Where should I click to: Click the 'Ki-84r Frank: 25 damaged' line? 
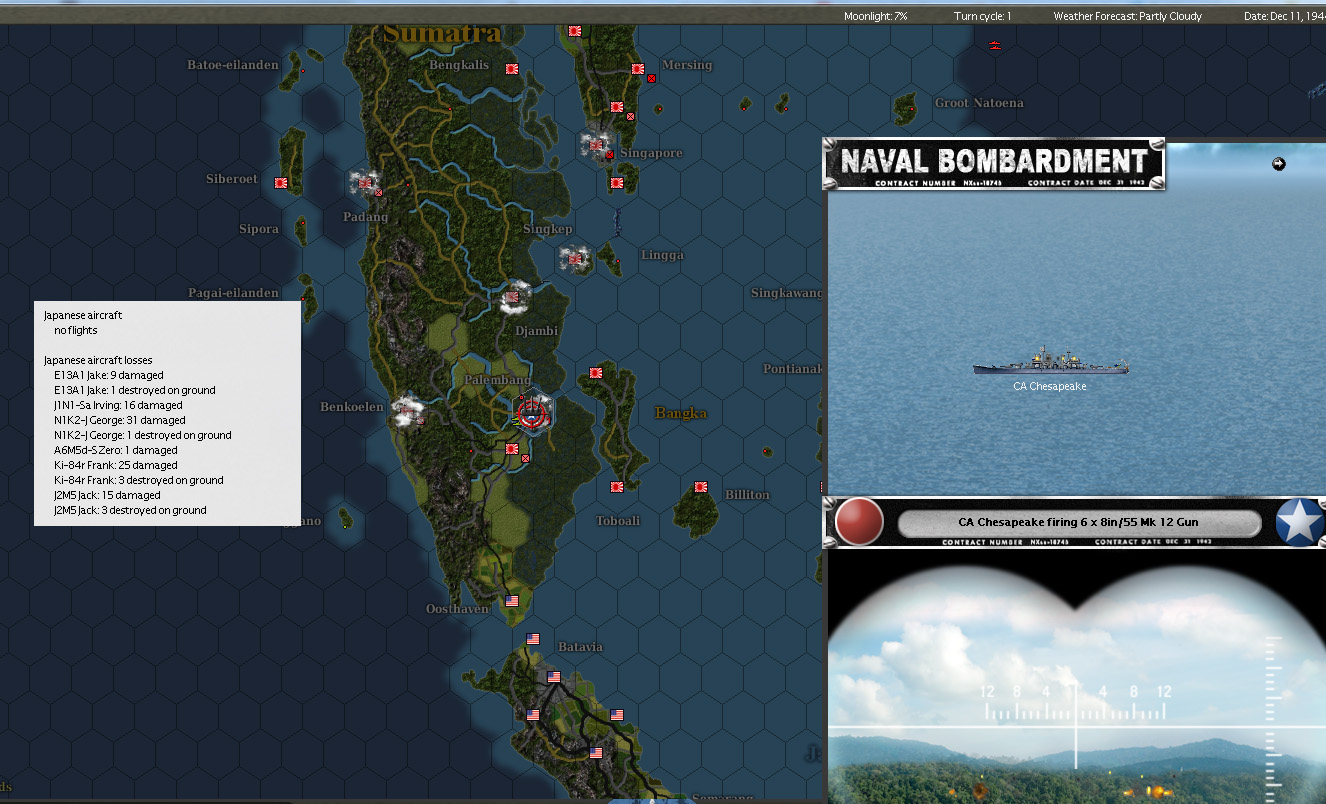[116, 465]
